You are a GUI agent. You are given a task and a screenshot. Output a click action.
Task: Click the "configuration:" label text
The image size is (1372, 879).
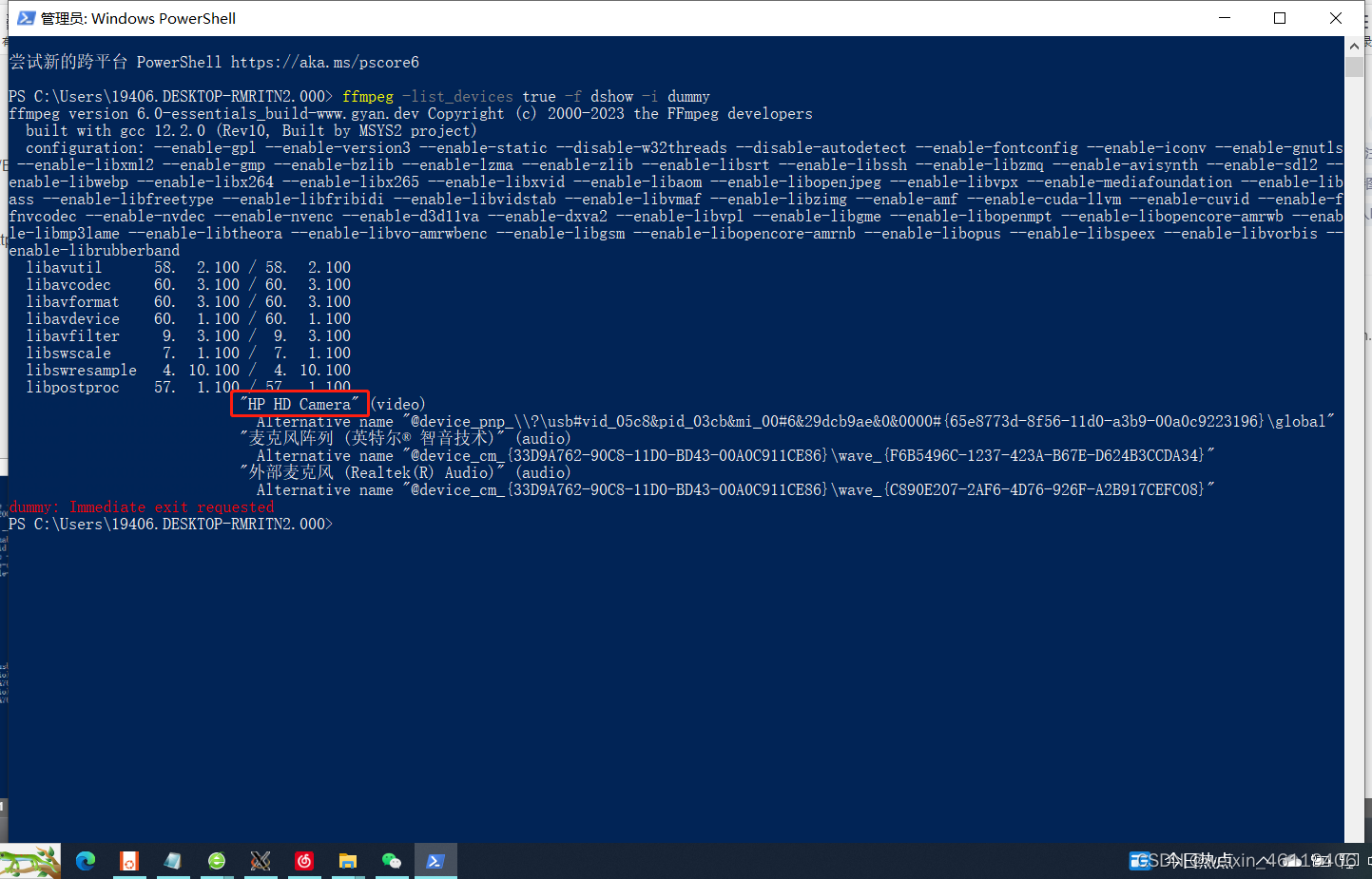(x=86, y=148)
